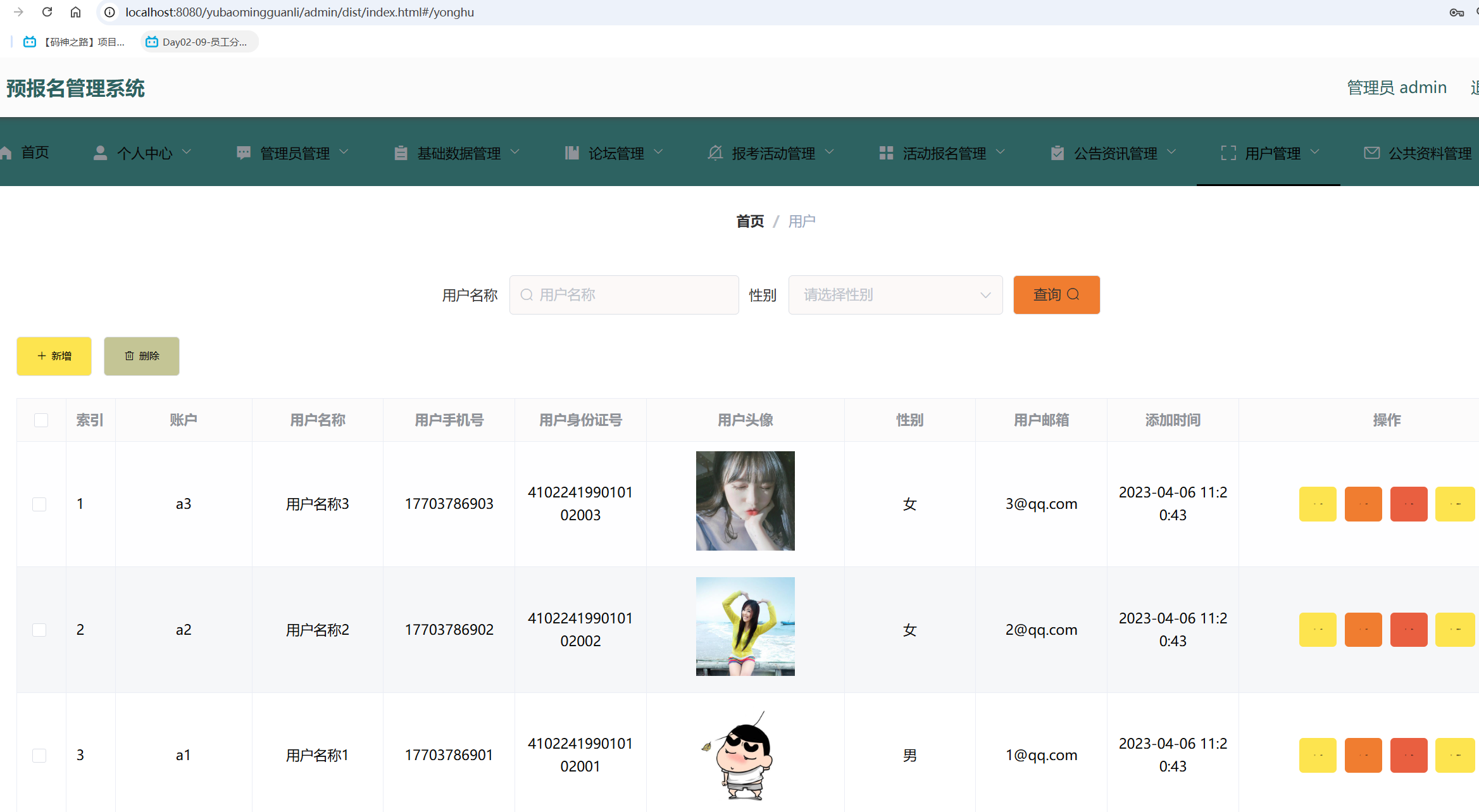Image resolution: width=1479 pixels, height=812 pixels.
Task: Open the avatar photo of 用户名称3
Action: (746, 501)
